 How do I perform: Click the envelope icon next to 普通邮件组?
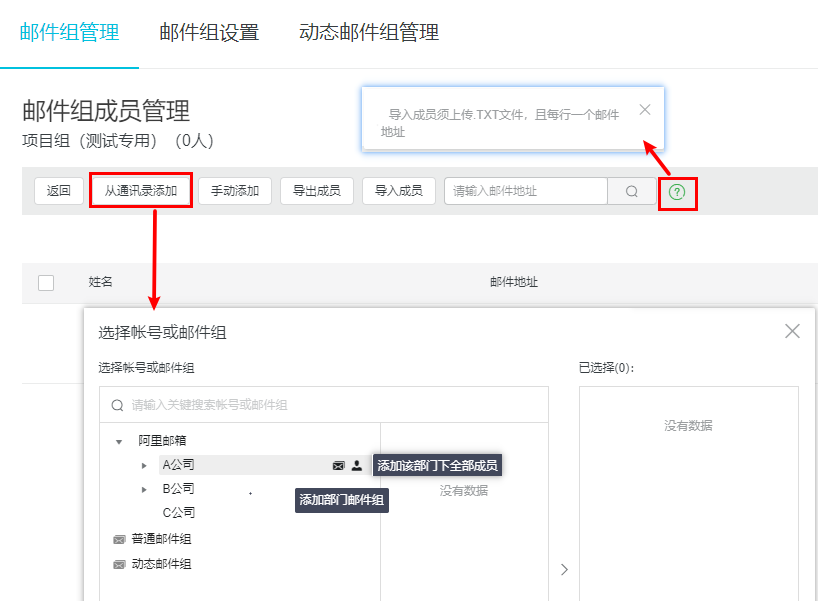pyautogui.click(x=120, y=539)
